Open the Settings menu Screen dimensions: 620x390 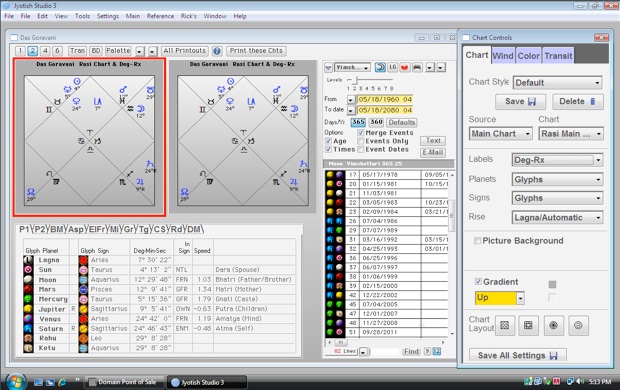coord(108,16)
